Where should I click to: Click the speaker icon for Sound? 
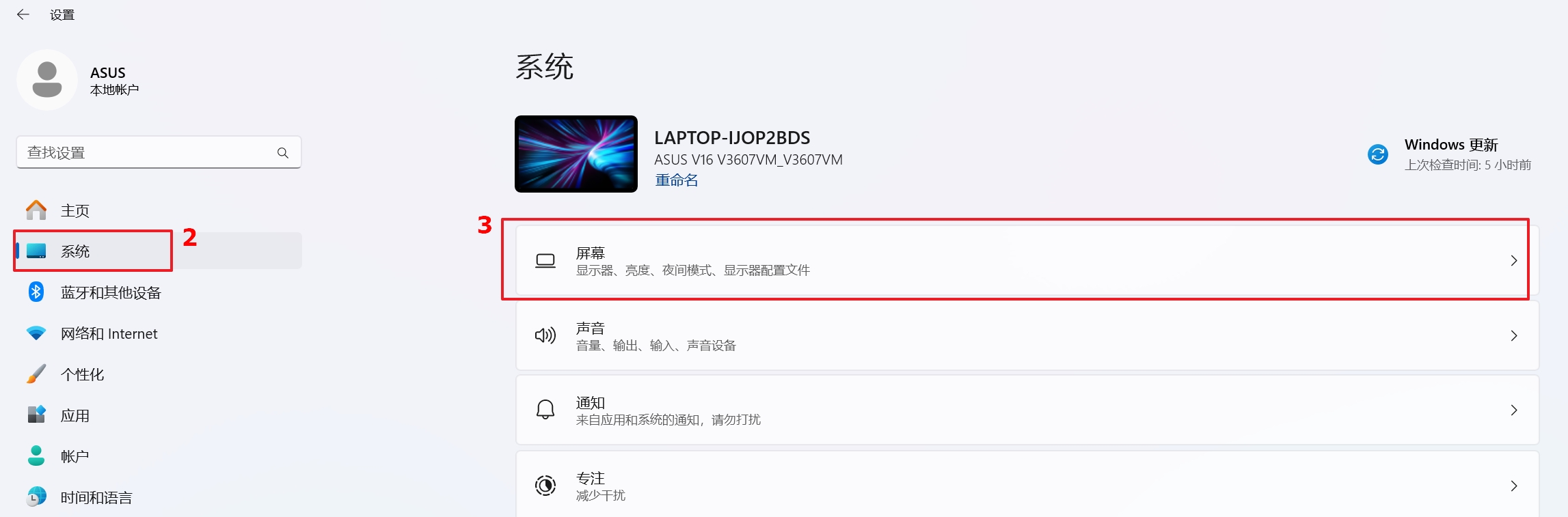tap(545, 335)
